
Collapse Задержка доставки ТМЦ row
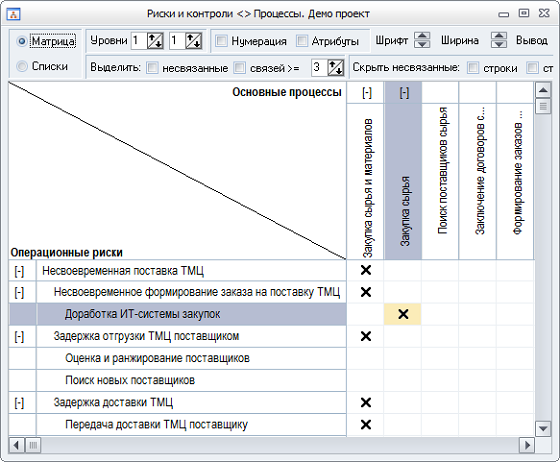click(x=19, y=403)
